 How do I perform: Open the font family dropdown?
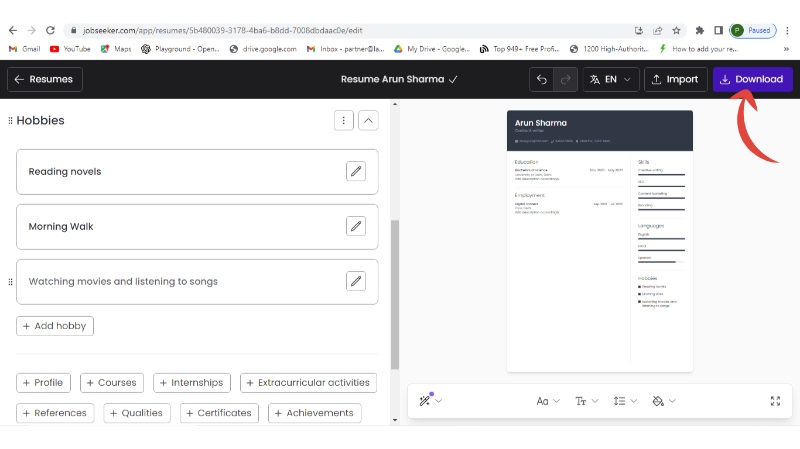548,401
